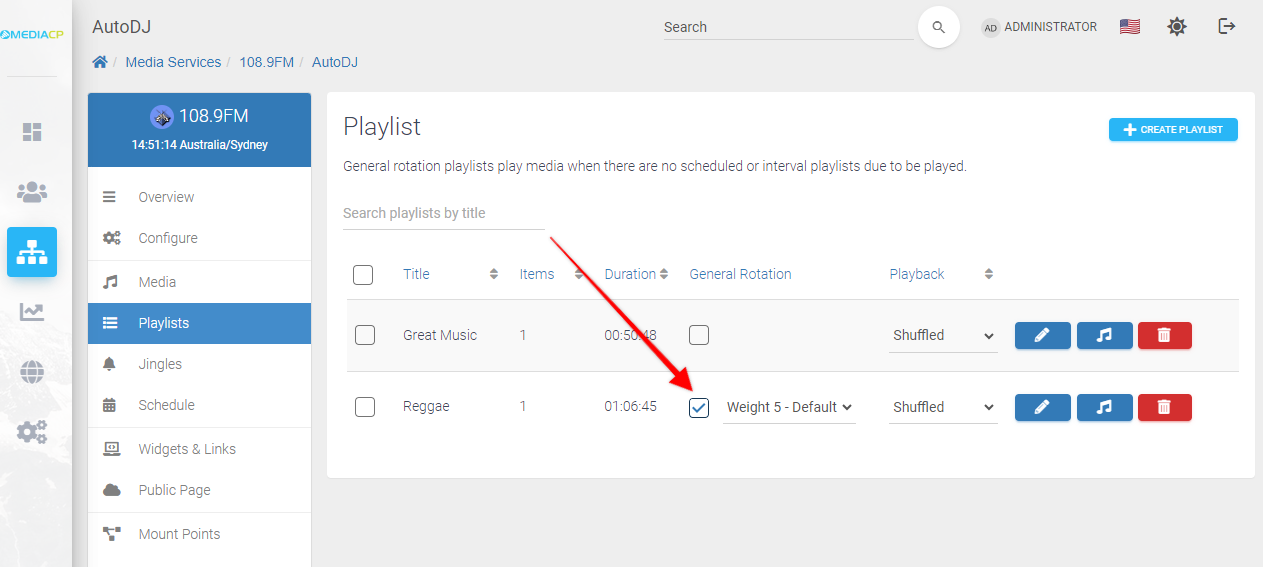Uncheck General Rotation for Reggae playlist
Screen dimensions: 1263x567
coord(699,407)
